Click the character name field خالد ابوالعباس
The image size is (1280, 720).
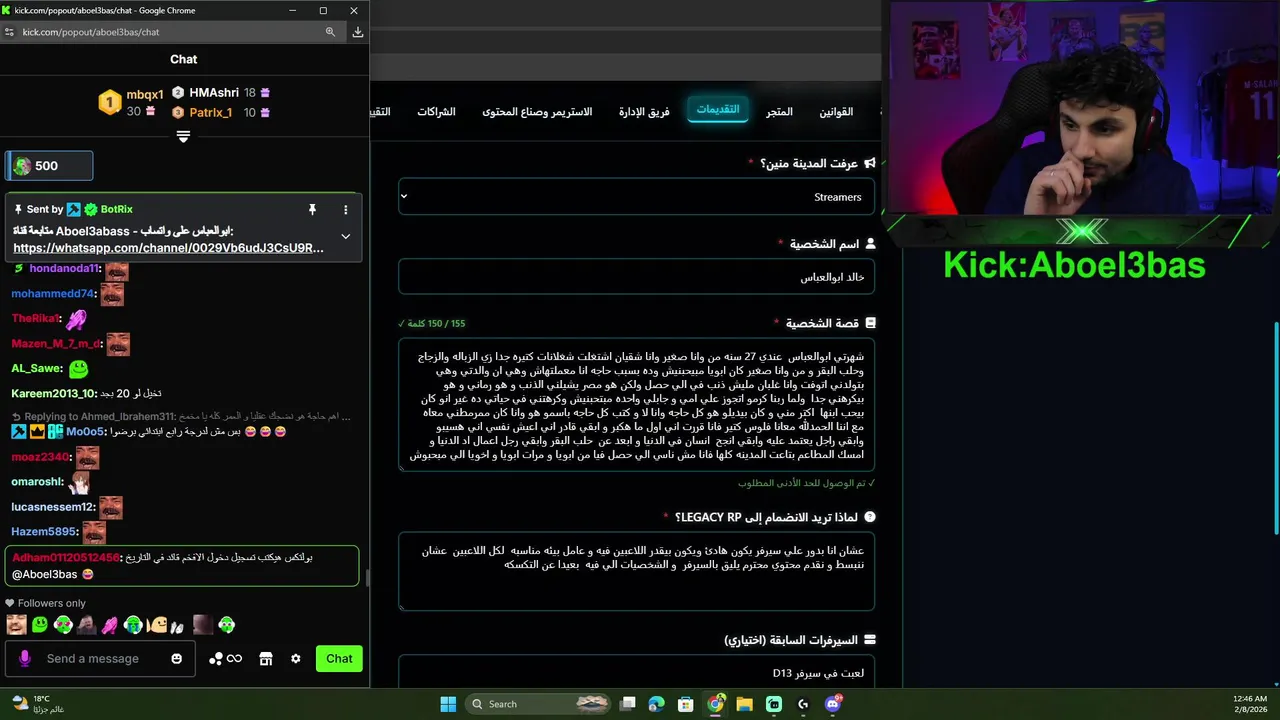coord(636,277)
